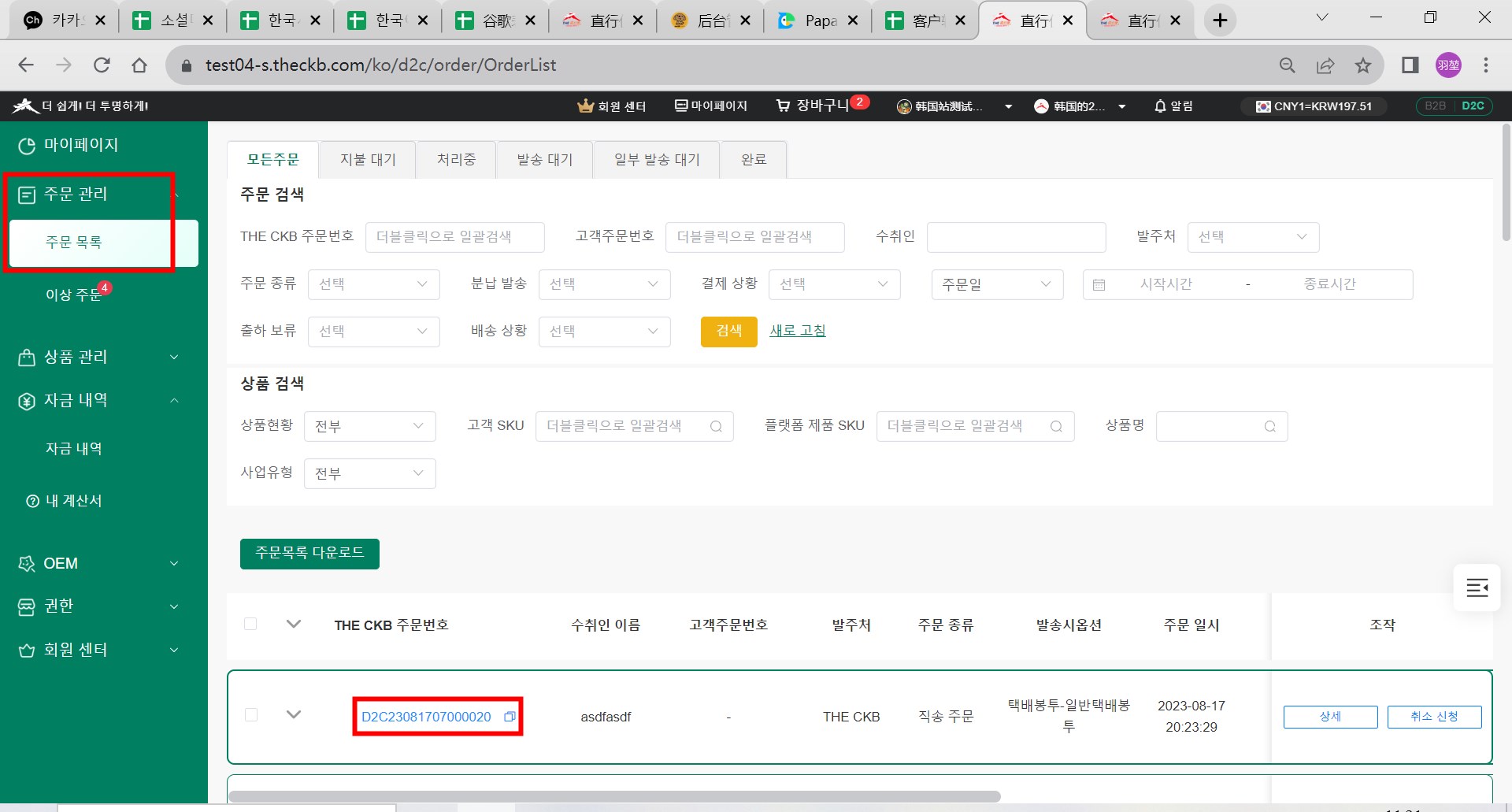Click 새로 고침 reset link
Image resolution: width=1512 pixels, height=812 pixels.
(x=797, y=331)
